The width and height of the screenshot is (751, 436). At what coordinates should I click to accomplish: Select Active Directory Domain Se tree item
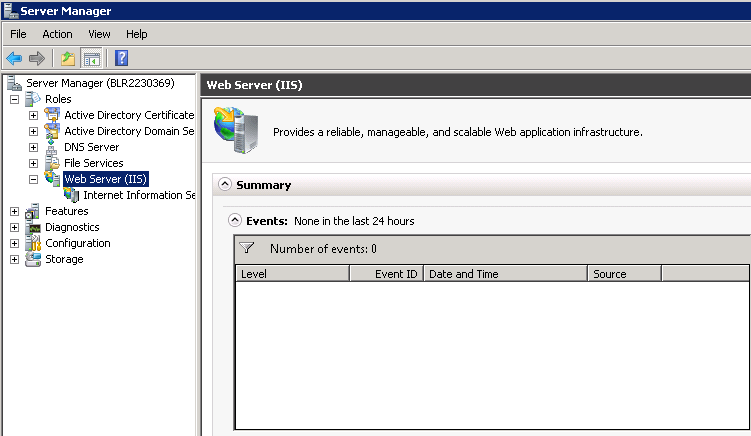click(129, 131)
